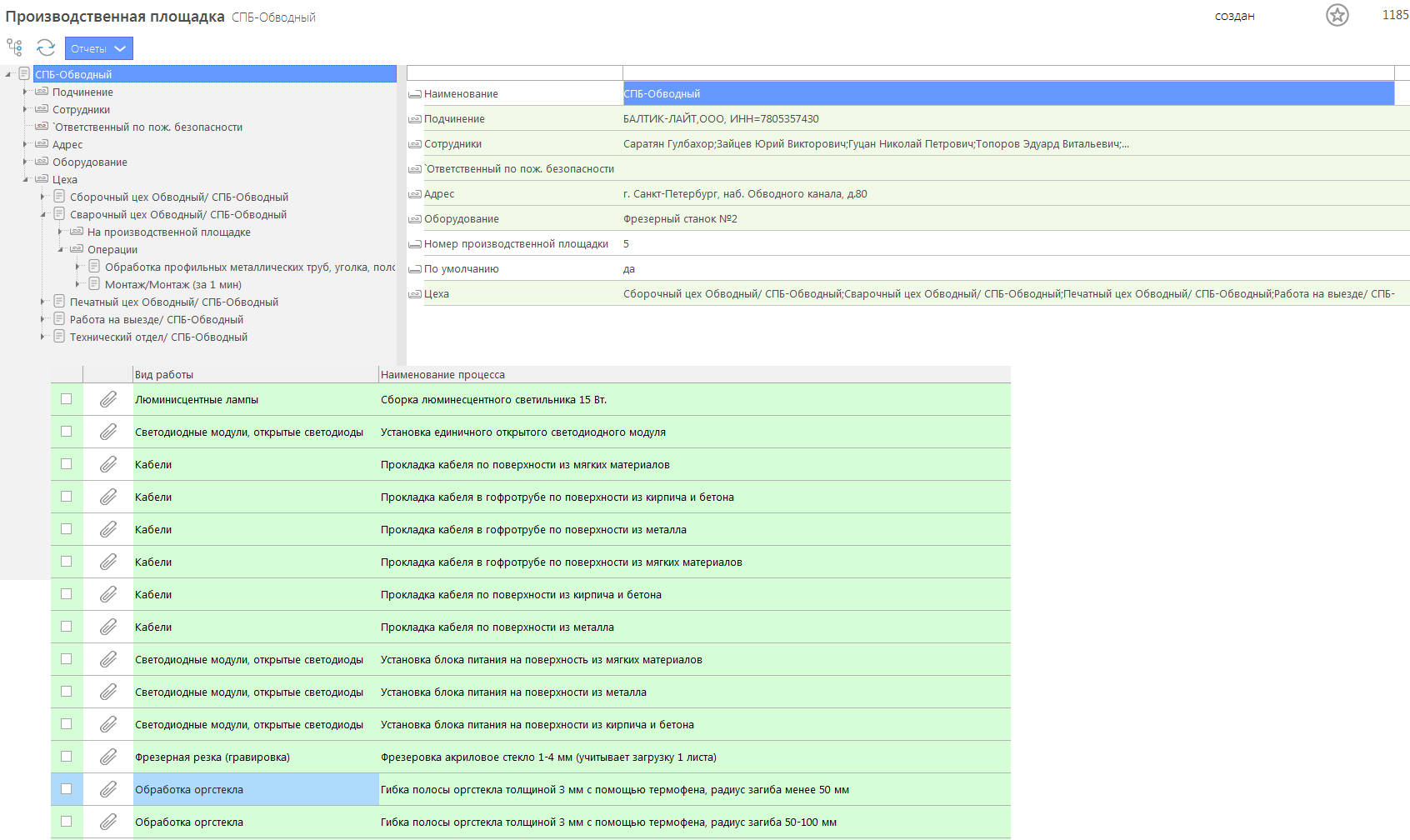Click the document icon beside Печатный цех Обводный

(59, 302)
